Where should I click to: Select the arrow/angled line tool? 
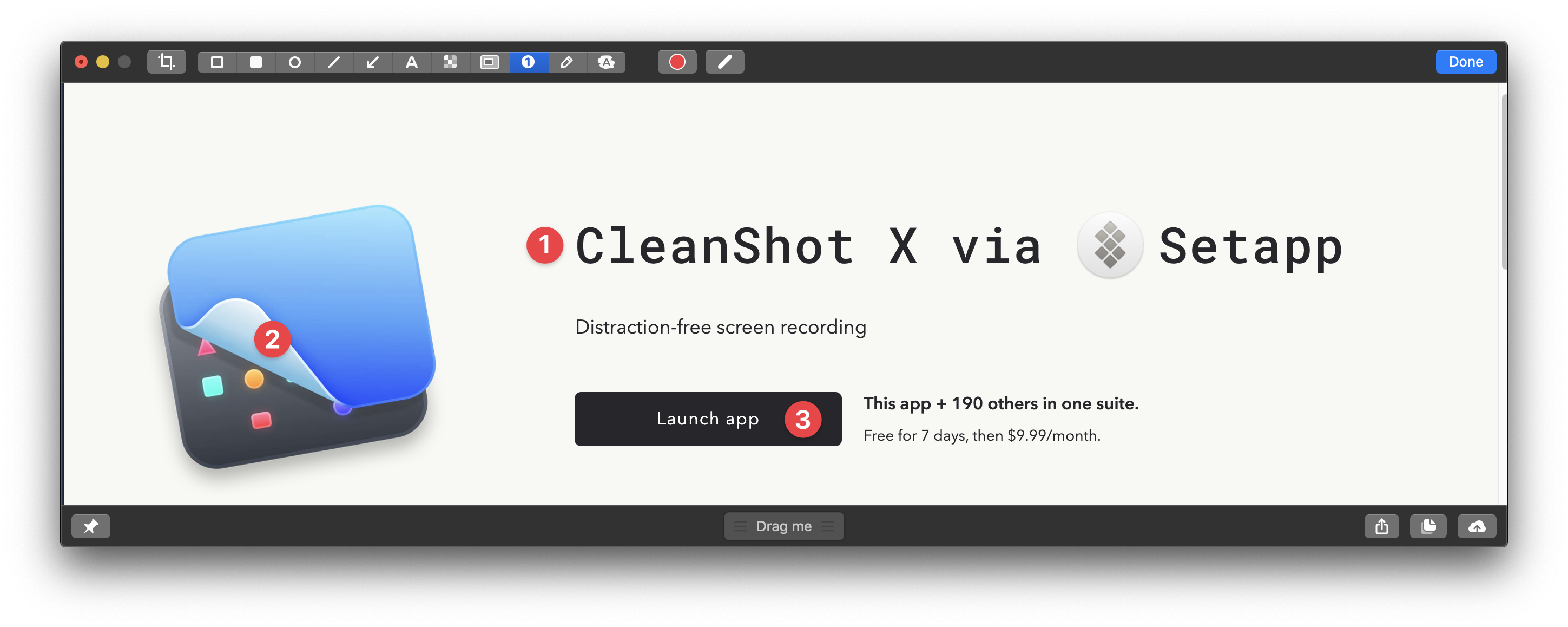coord(371,62)
